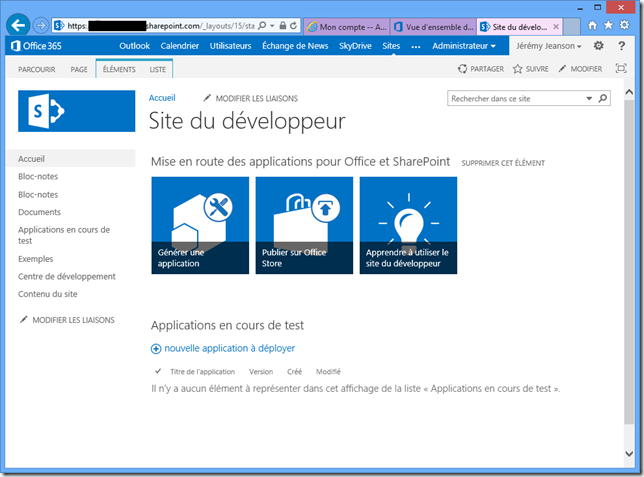Click the browser Back arrow button
644x477 pixels.
18,25
